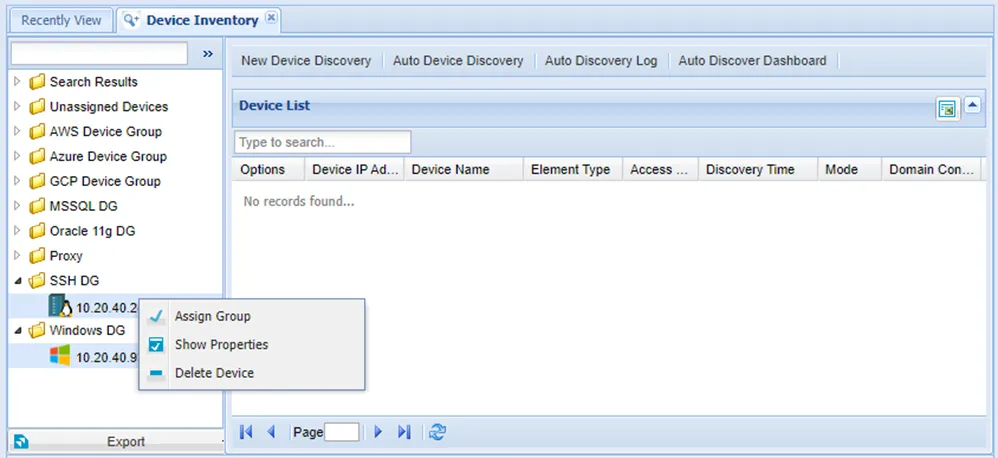Switch to the Recently View tab
This screenshot has width=998, height=458.
point(61,20)
